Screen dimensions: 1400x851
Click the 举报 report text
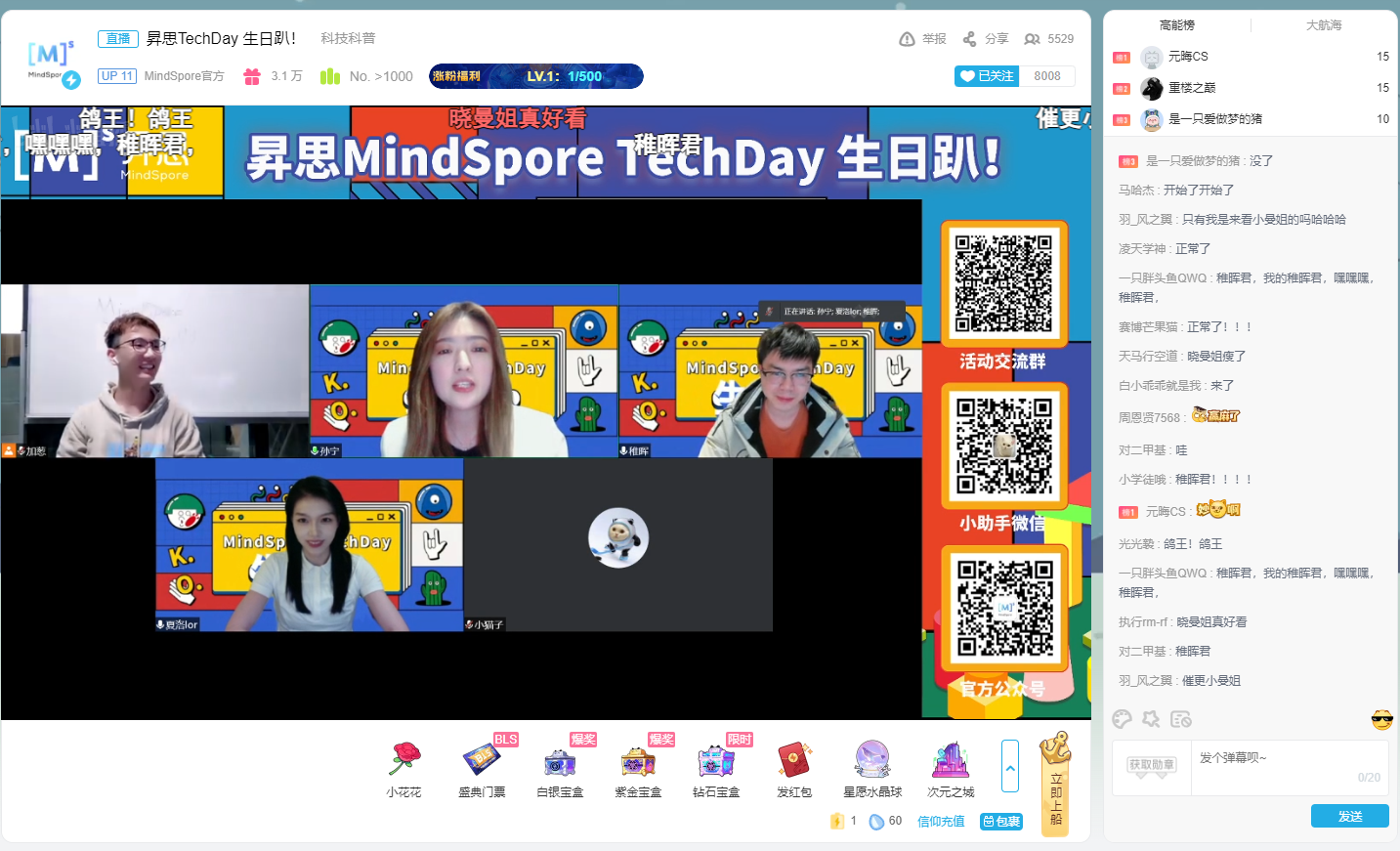[934, 39]
